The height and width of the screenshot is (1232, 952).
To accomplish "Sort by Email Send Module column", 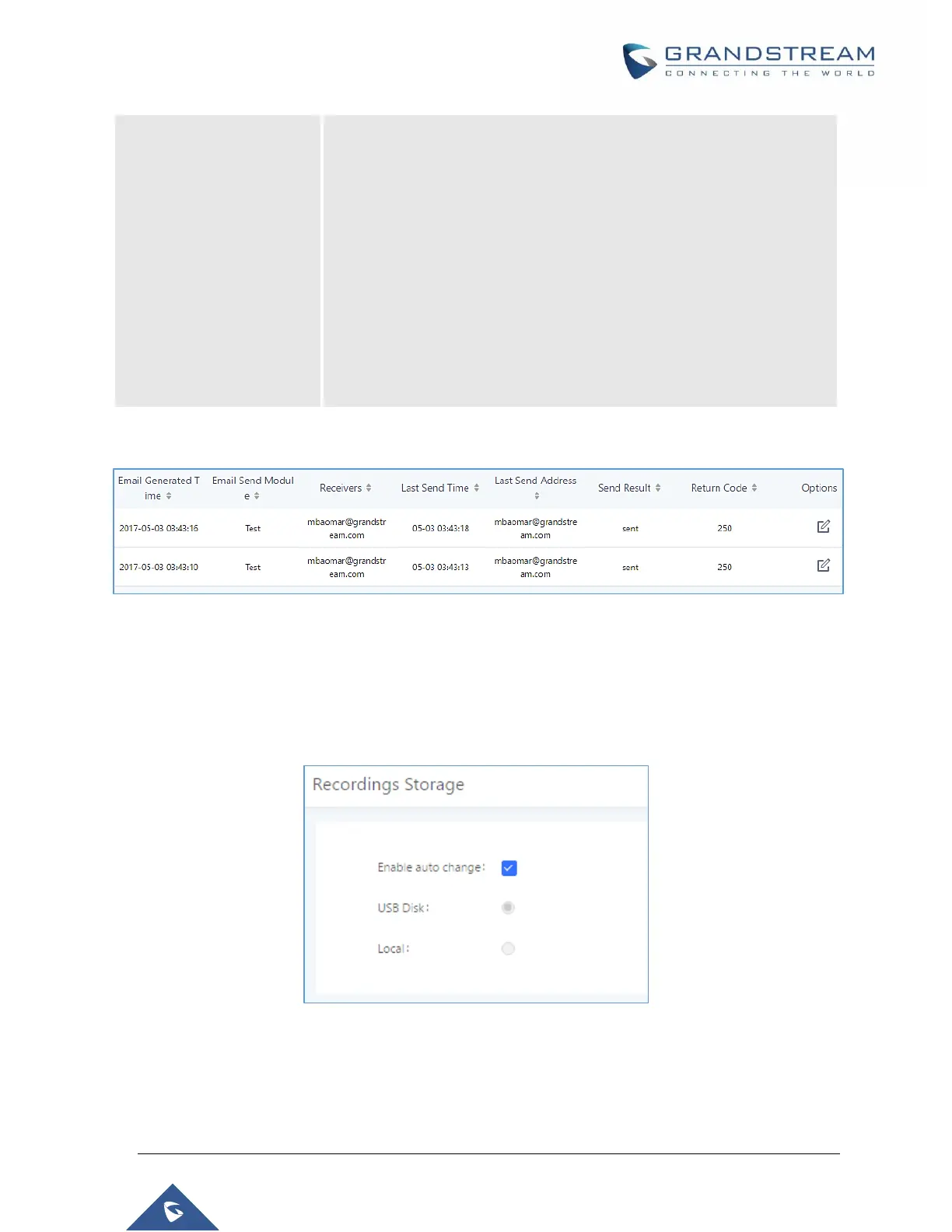I will (x=257, y=496).
